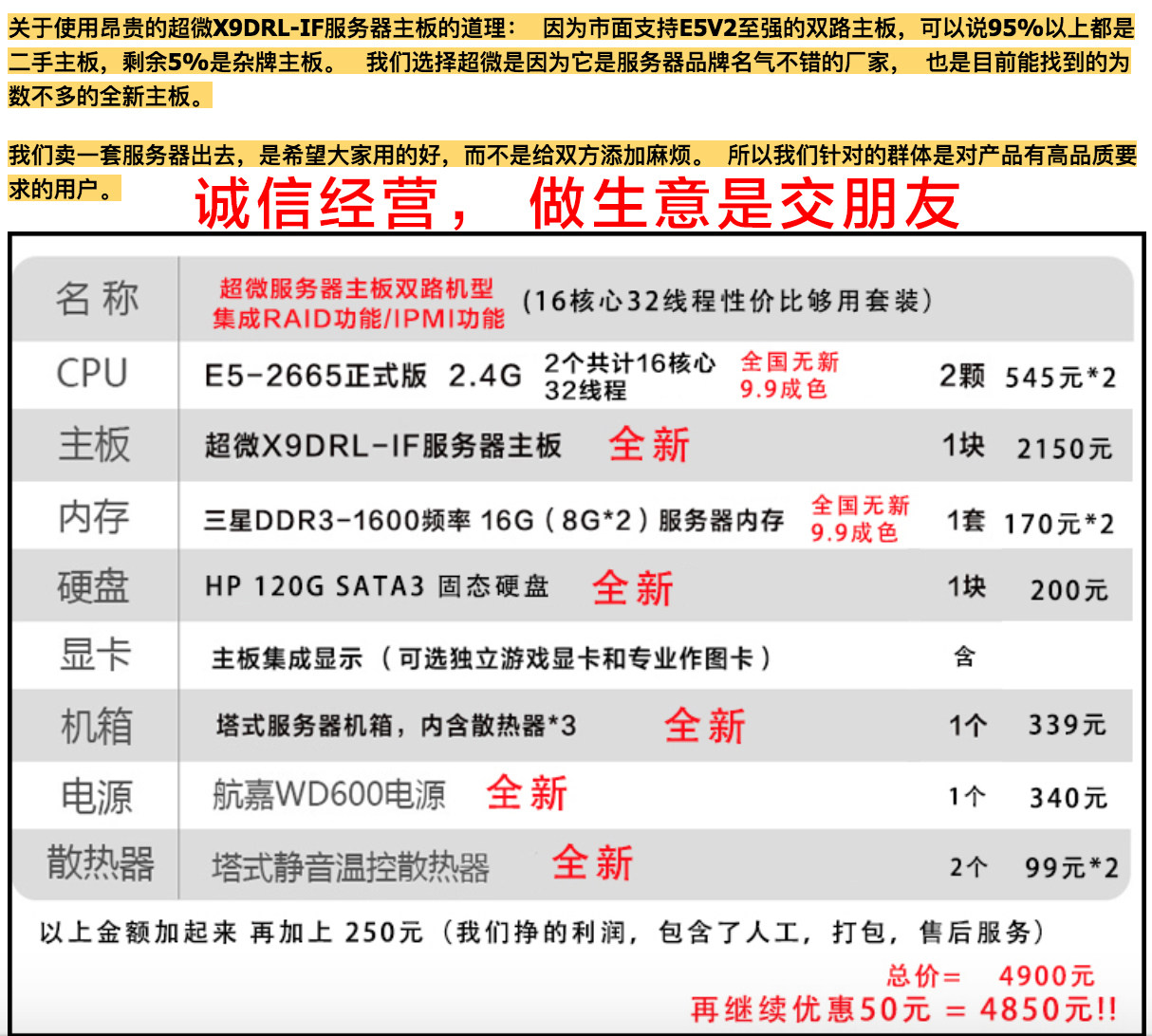Click '塔式服务器机箱, 内含散热器*3' text
1152x1036 pixels.
tap(396, 726)
